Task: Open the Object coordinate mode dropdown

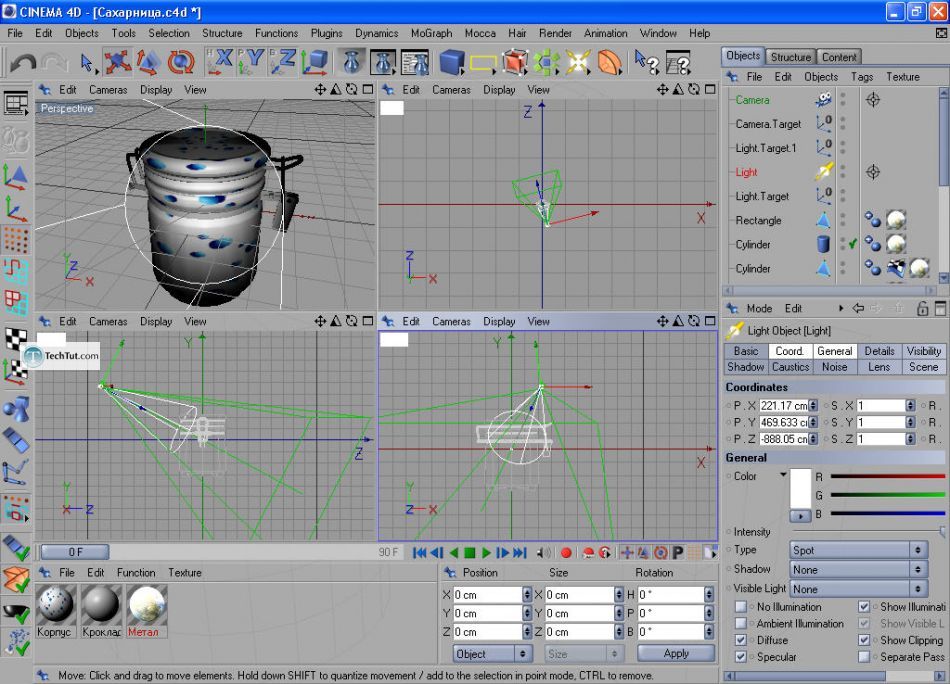Action: coord(492,653)
